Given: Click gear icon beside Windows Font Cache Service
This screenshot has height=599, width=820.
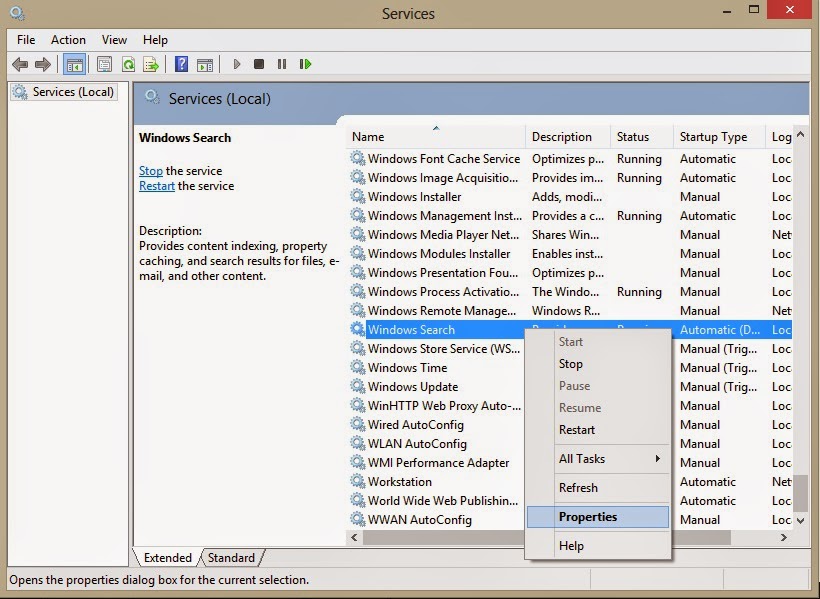Looking at the screenshot, I should [358, 158].
